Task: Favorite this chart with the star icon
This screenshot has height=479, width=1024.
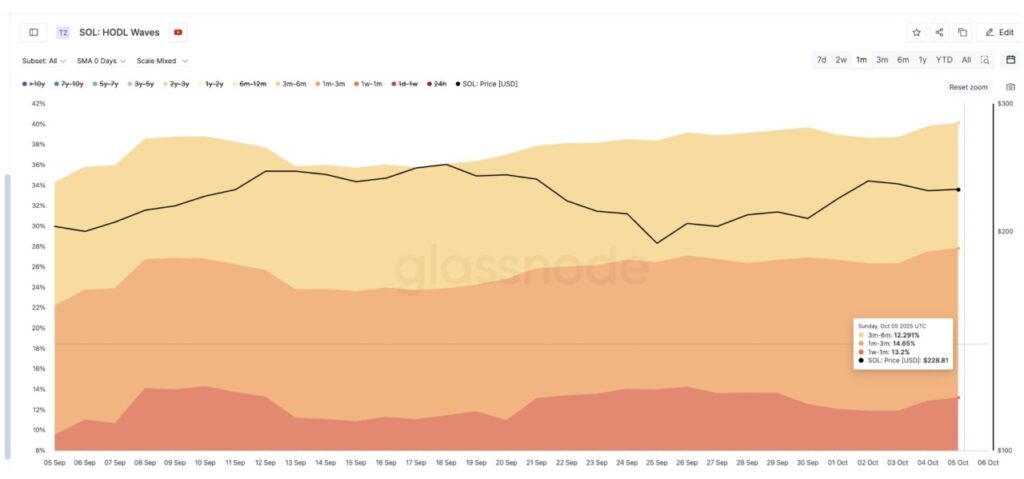Action: click(x=916, y=32)
